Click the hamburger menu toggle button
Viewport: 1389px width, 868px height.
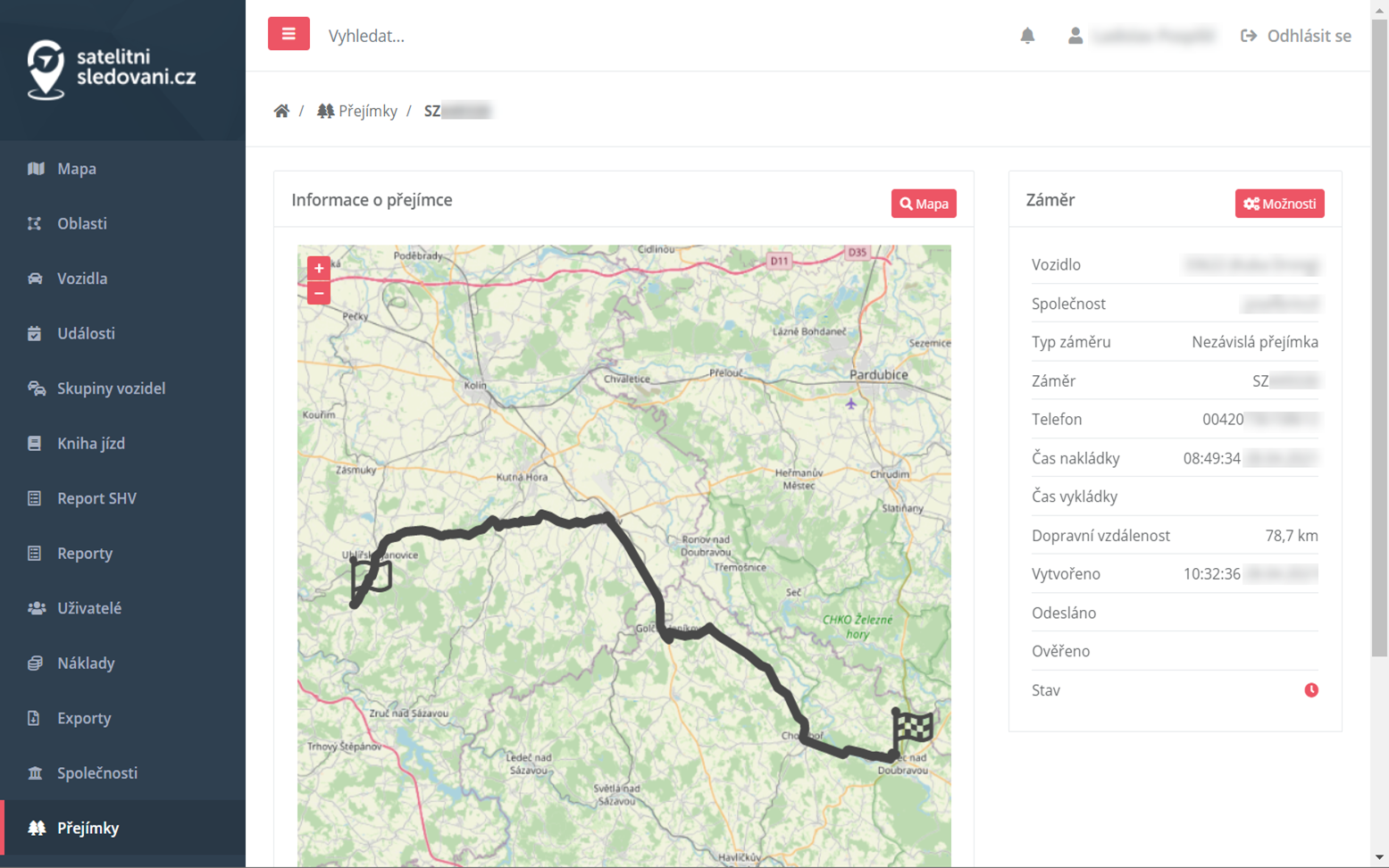tap(289, 34)
